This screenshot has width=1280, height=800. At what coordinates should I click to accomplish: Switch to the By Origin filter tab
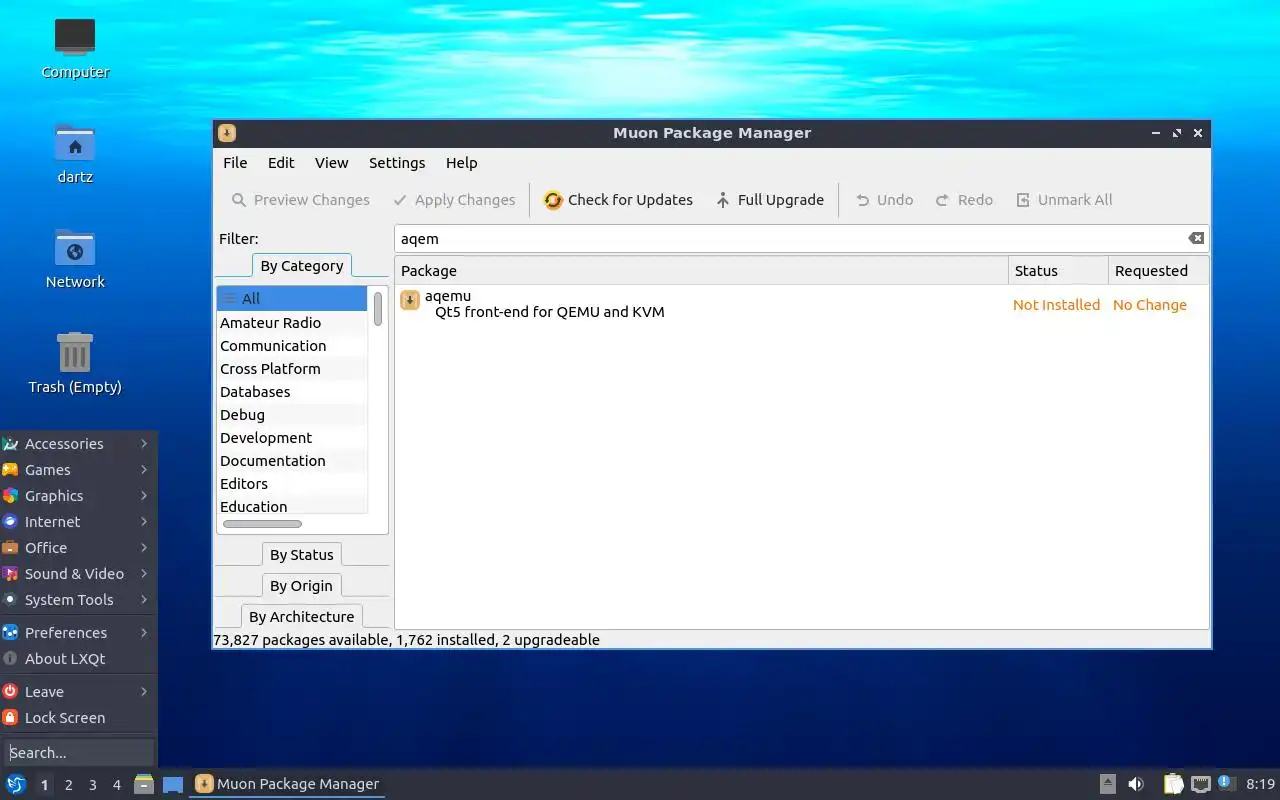click(301, 586)
